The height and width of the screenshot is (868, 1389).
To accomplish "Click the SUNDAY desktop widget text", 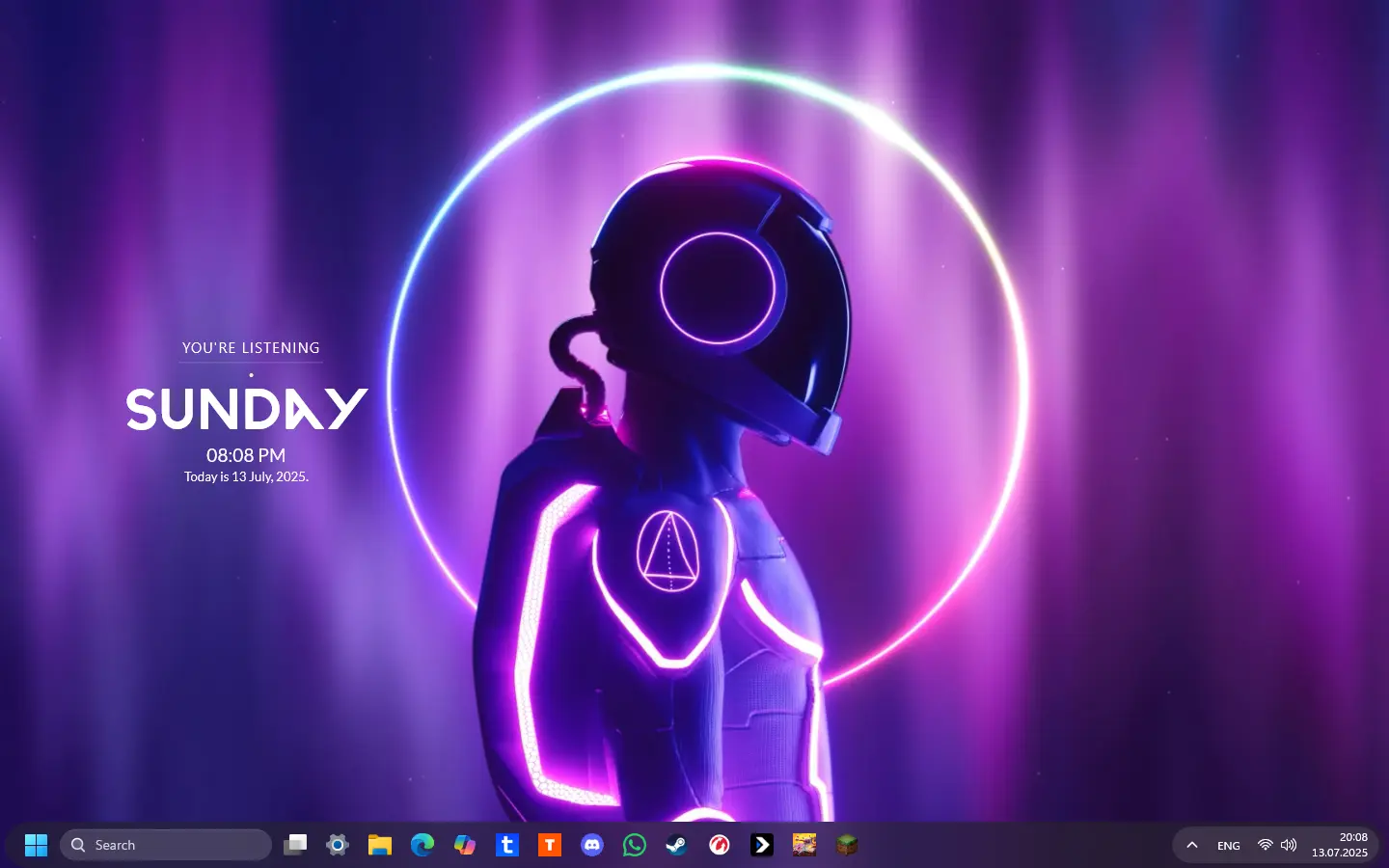I will click(x=247, y=409).
